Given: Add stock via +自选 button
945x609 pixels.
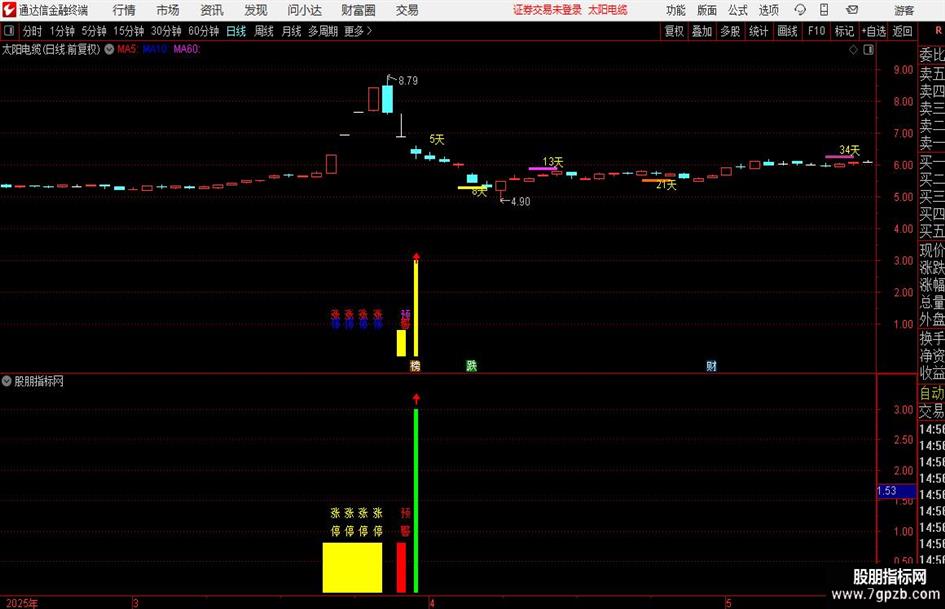Looking at the screenshot, I should pyautogui.click(x=873, y=31).
